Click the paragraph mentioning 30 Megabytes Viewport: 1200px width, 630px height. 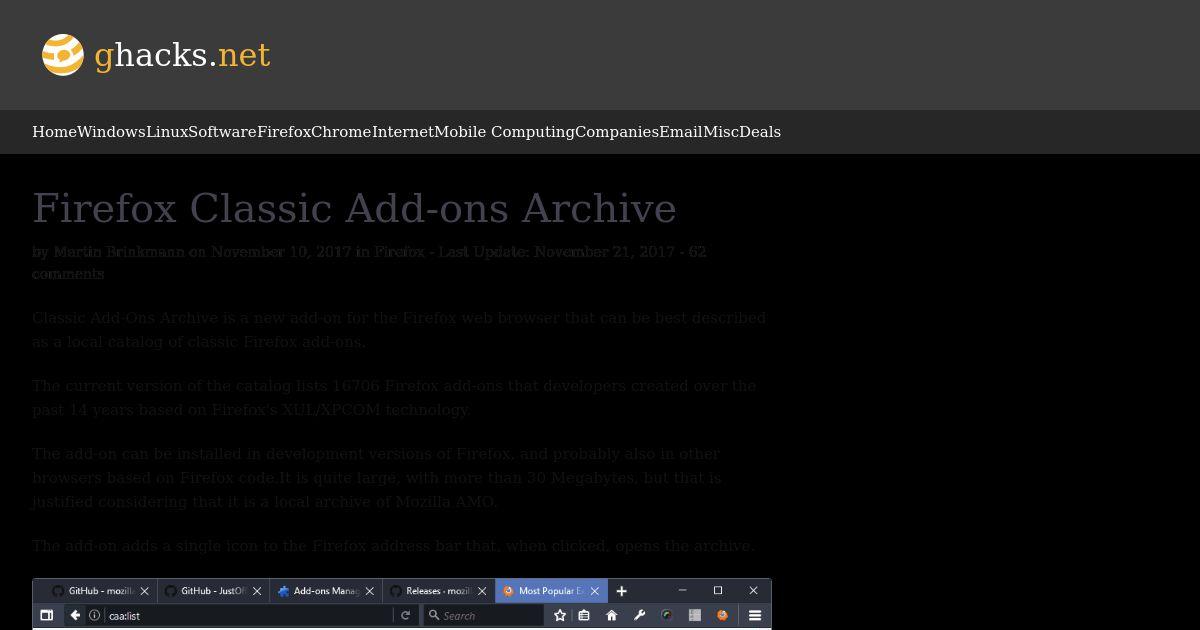[x=376, y=478]
